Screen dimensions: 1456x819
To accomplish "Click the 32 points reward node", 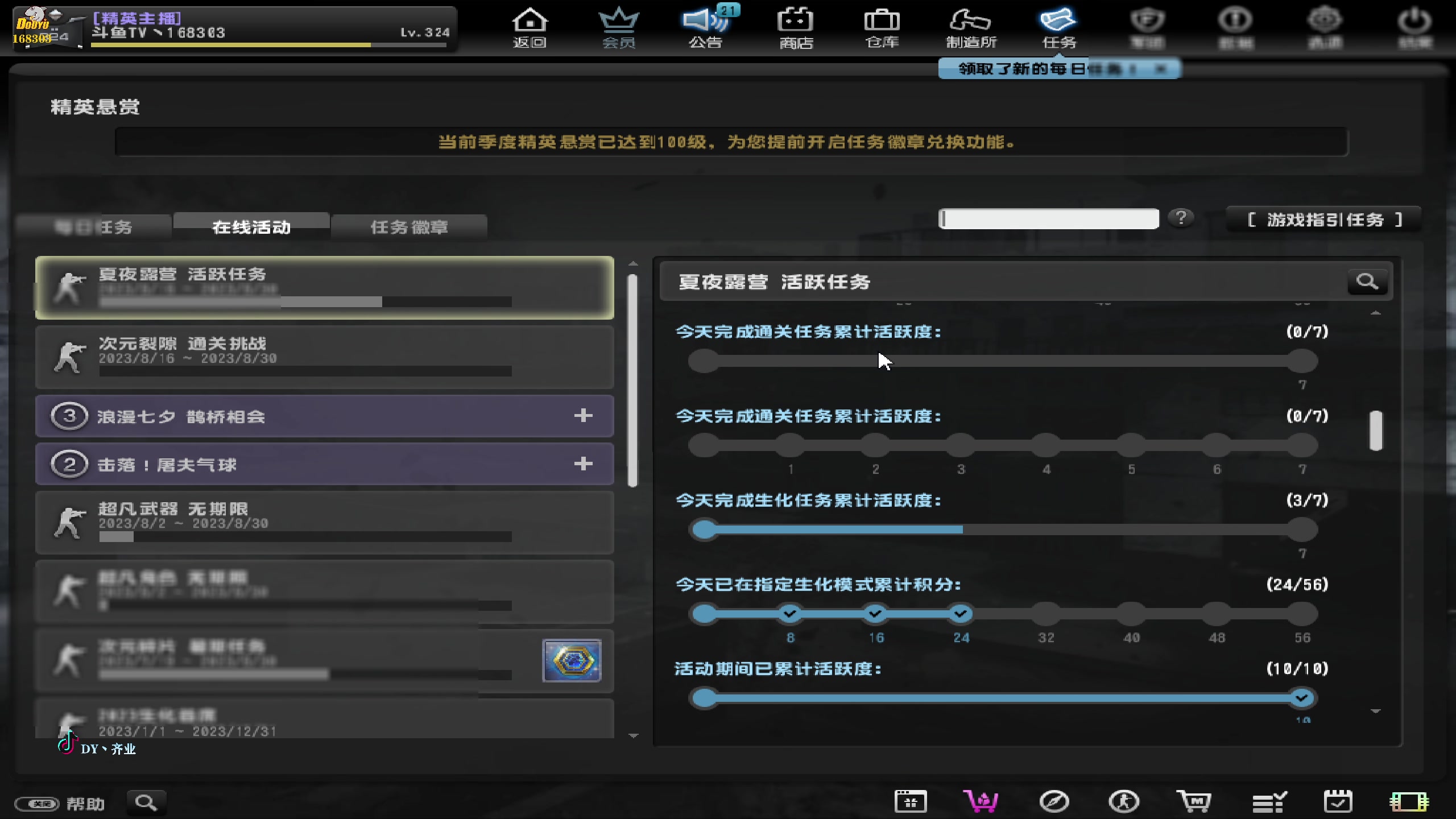I will tap(1046, 614).
